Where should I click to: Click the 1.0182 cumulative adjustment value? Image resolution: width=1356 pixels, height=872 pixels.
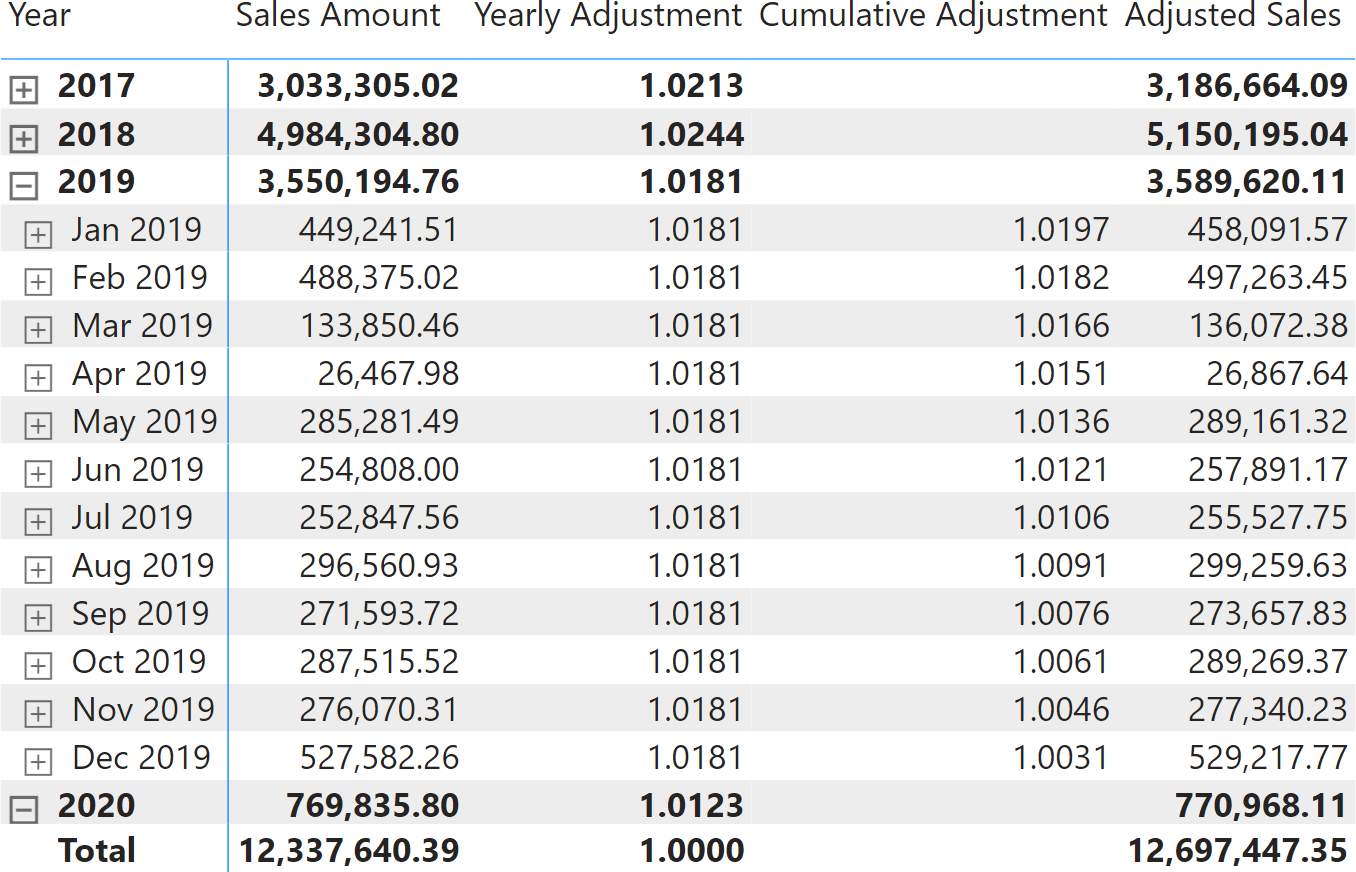(1061, 278)
